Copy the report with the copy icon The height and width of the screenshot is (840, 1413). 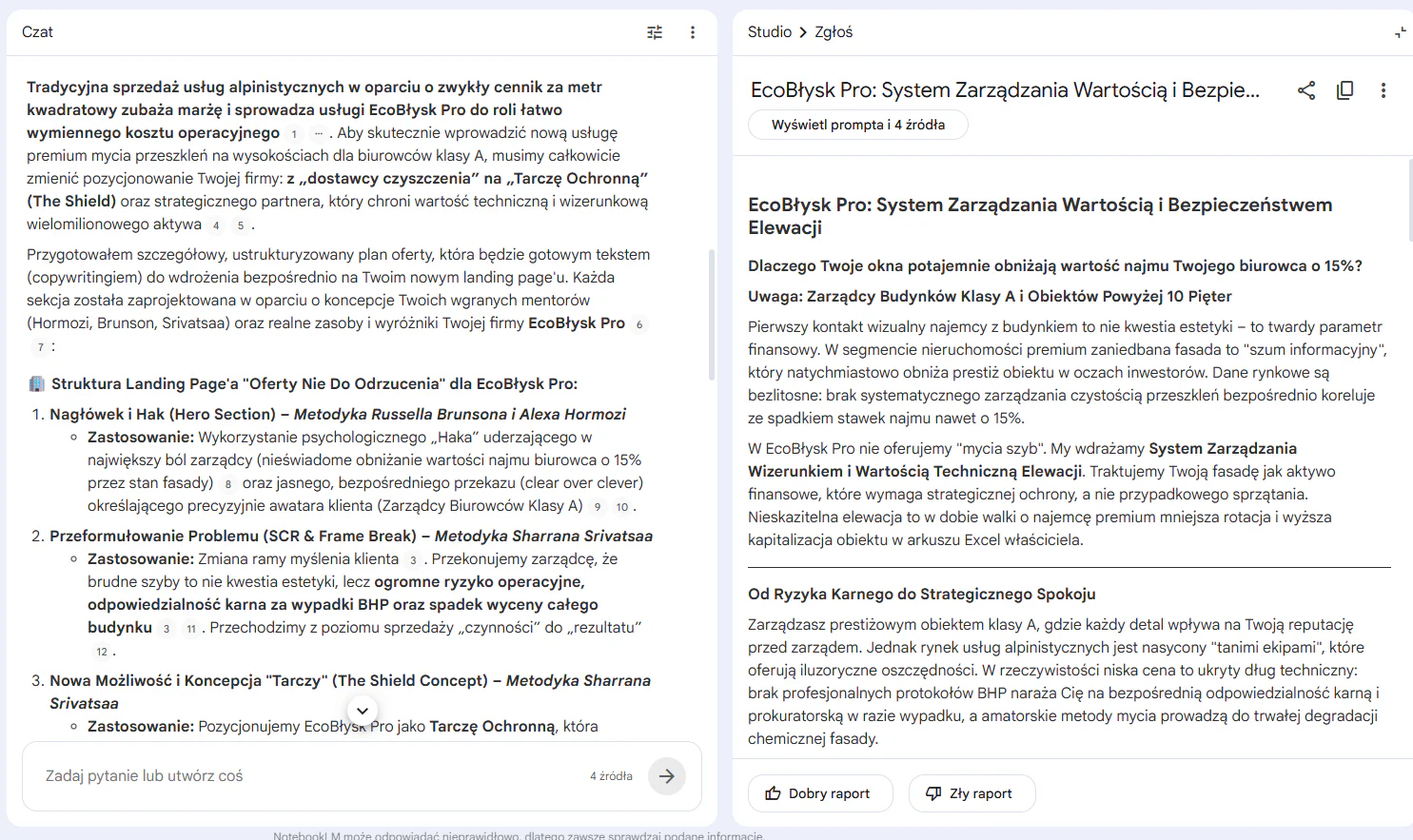tap(1344, 90)
